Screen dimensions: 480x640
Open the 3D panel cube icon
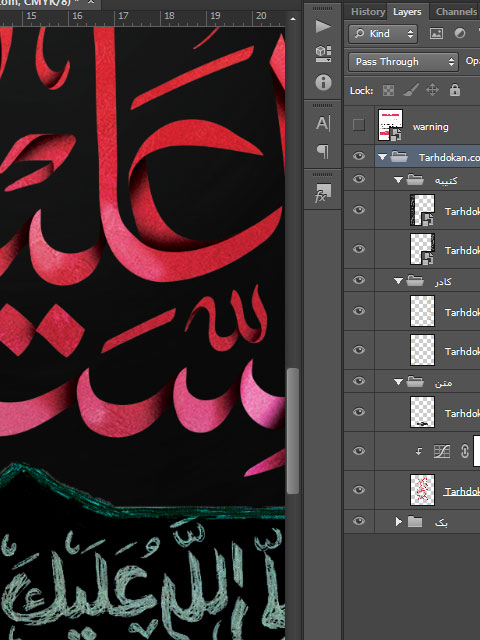323,53
